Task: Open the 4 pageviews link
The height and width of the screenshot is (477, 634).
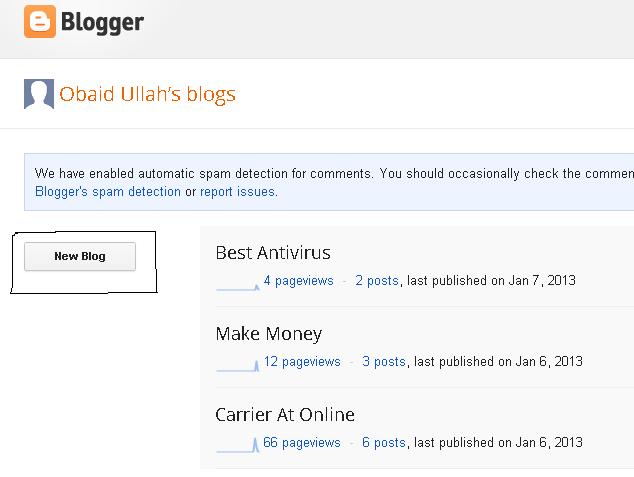Action: tap(298, 281)
